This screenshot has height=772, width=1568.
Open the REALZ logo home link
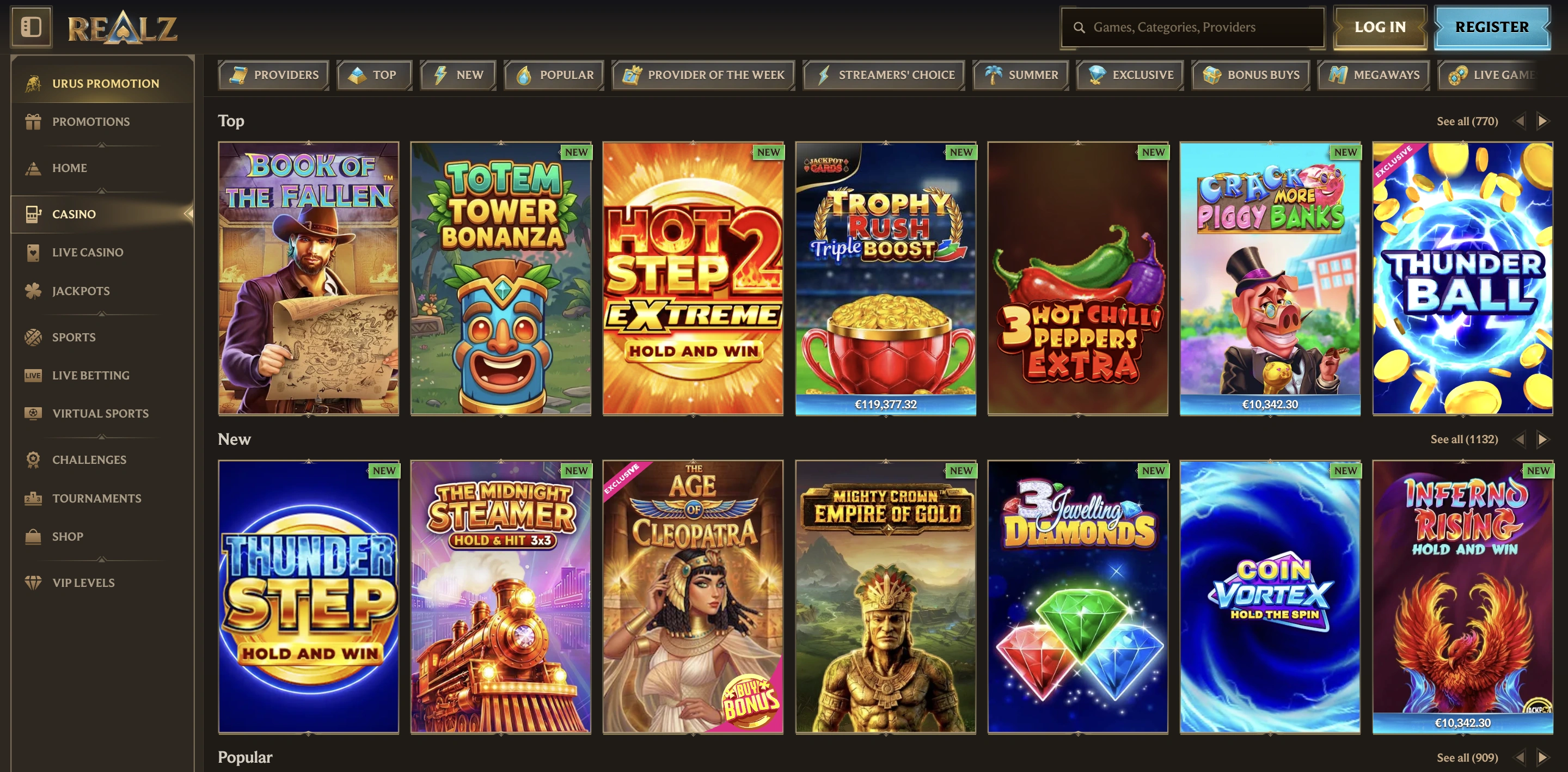click(x=122, y=27)
